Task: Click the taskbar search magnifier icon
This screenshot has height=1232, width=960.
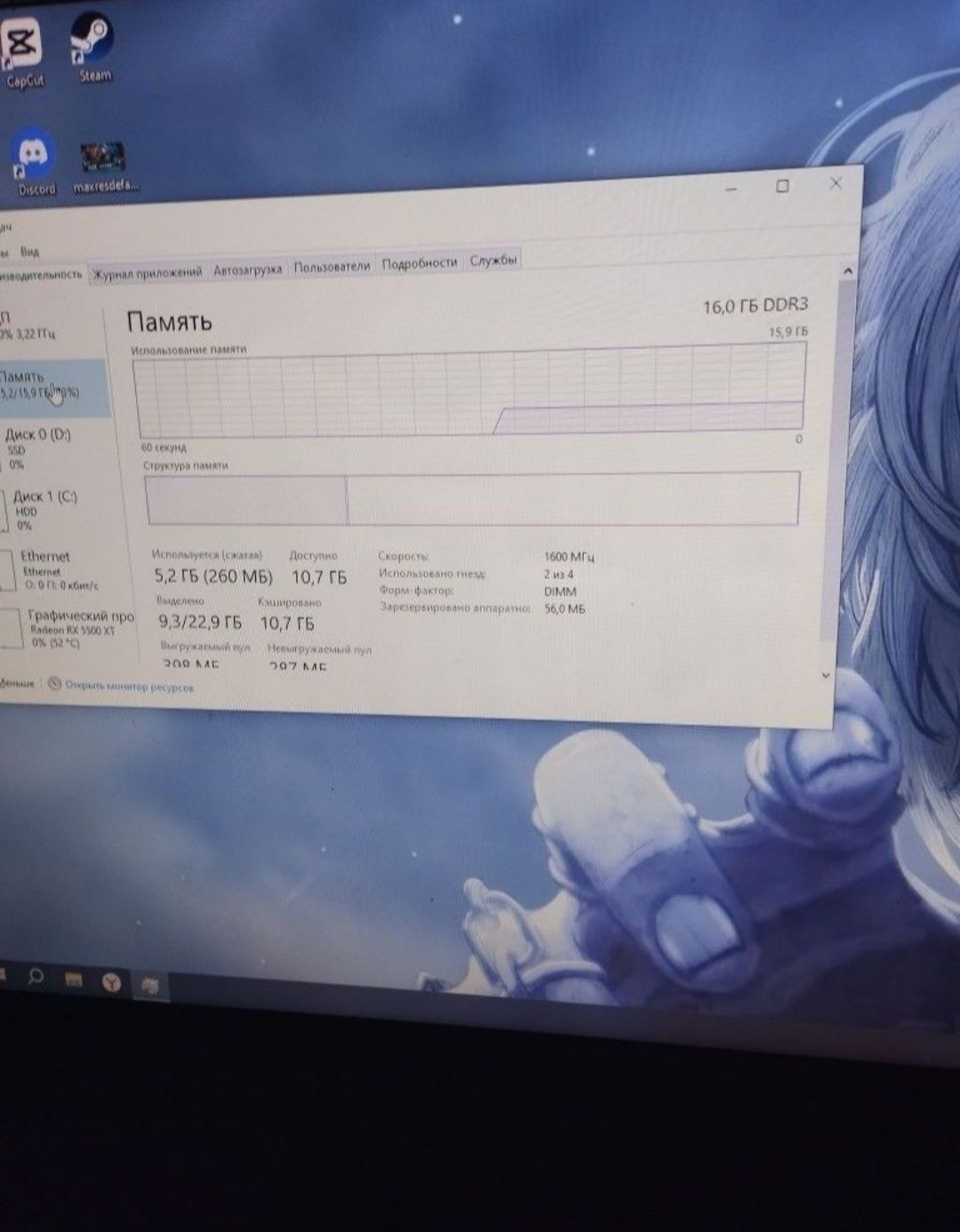Action: (36, 977)
